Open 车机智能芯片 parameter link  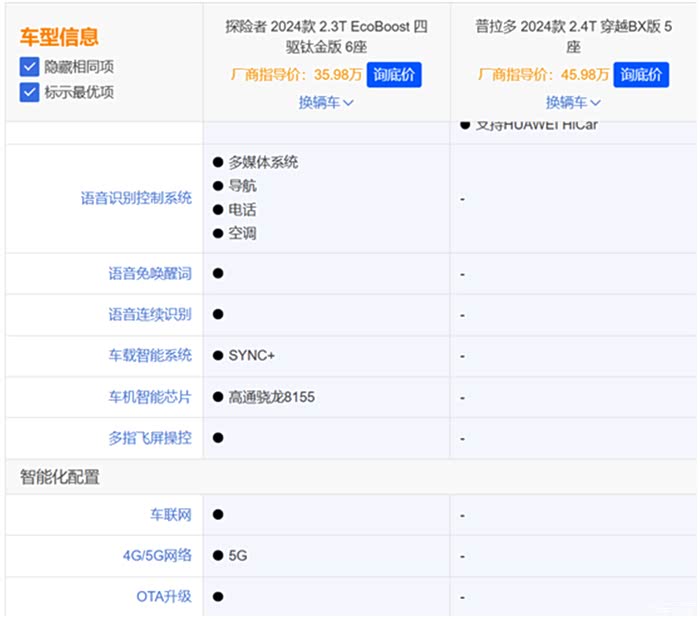[150, 396]
